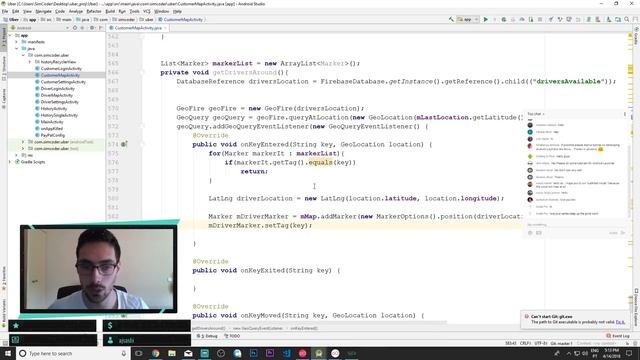Toggle the Project tool window side tab
The image size is (640, 360).
(4, 39)
